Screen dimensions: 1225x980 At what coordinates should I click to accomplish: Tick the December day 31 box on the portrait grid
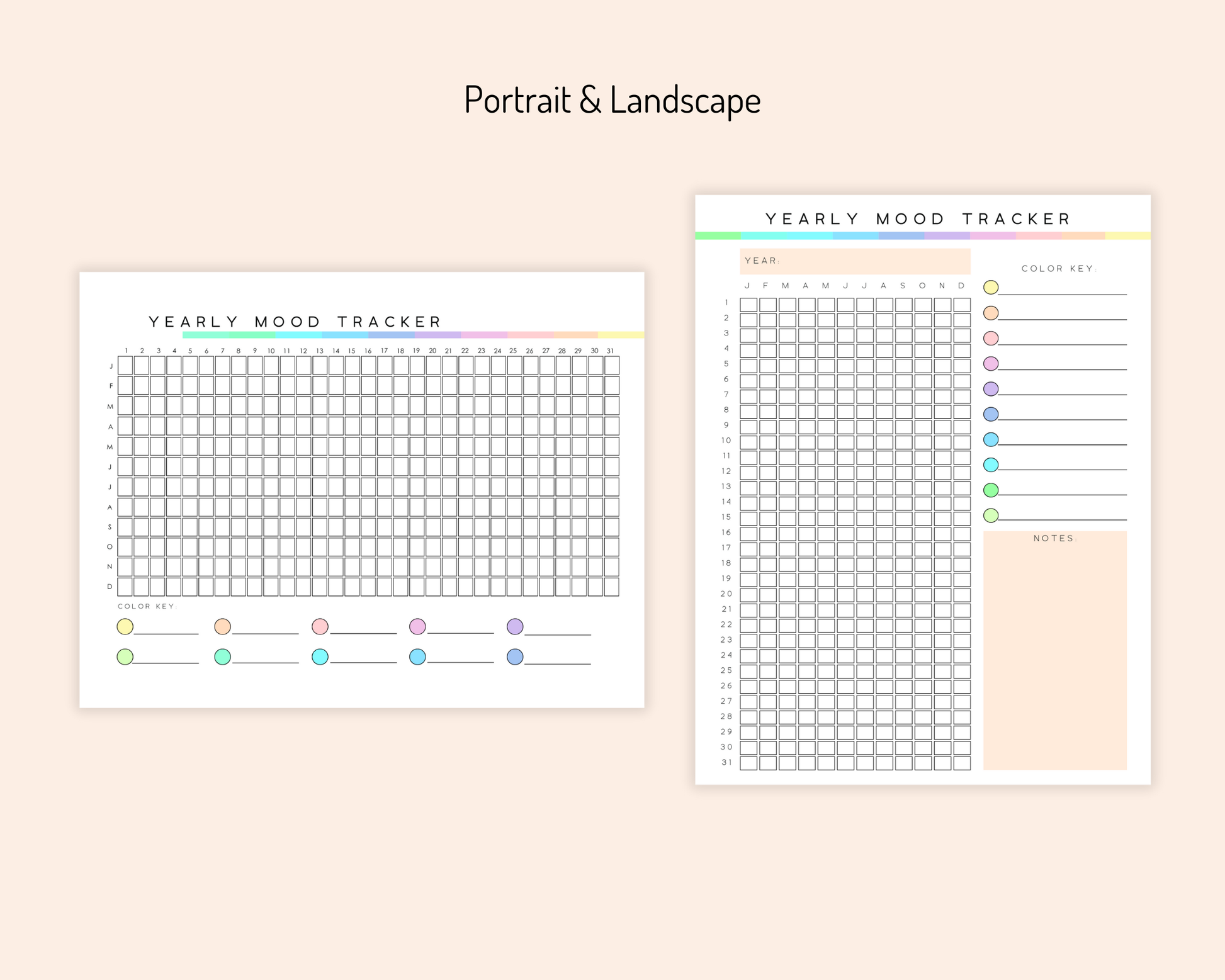tap(962, 763)
